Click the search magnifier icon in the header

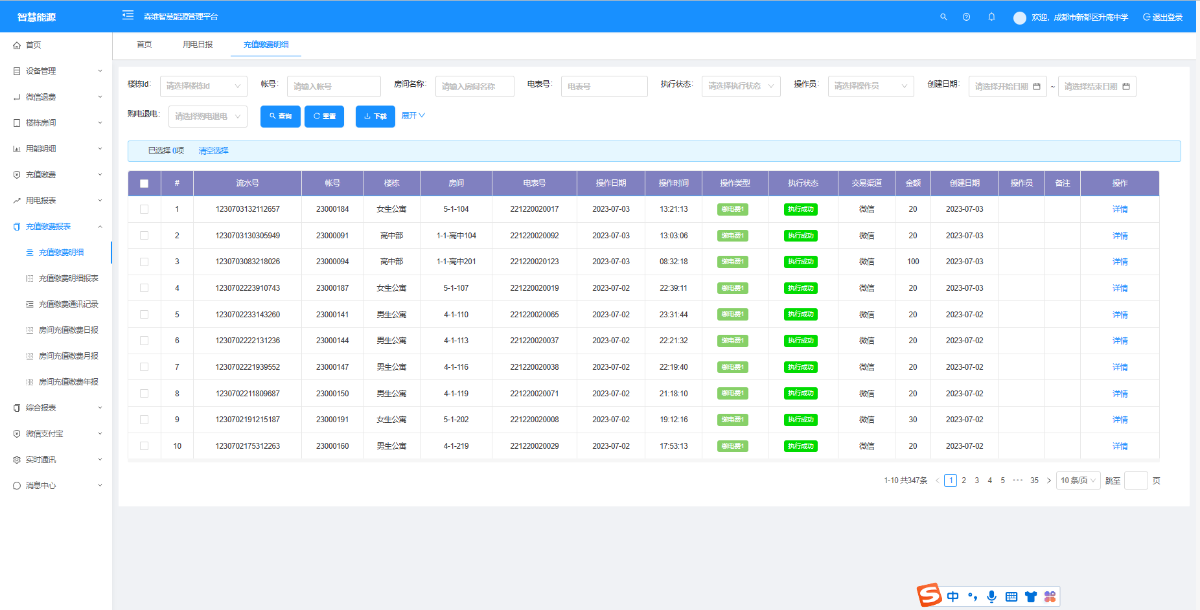point(943,17)
